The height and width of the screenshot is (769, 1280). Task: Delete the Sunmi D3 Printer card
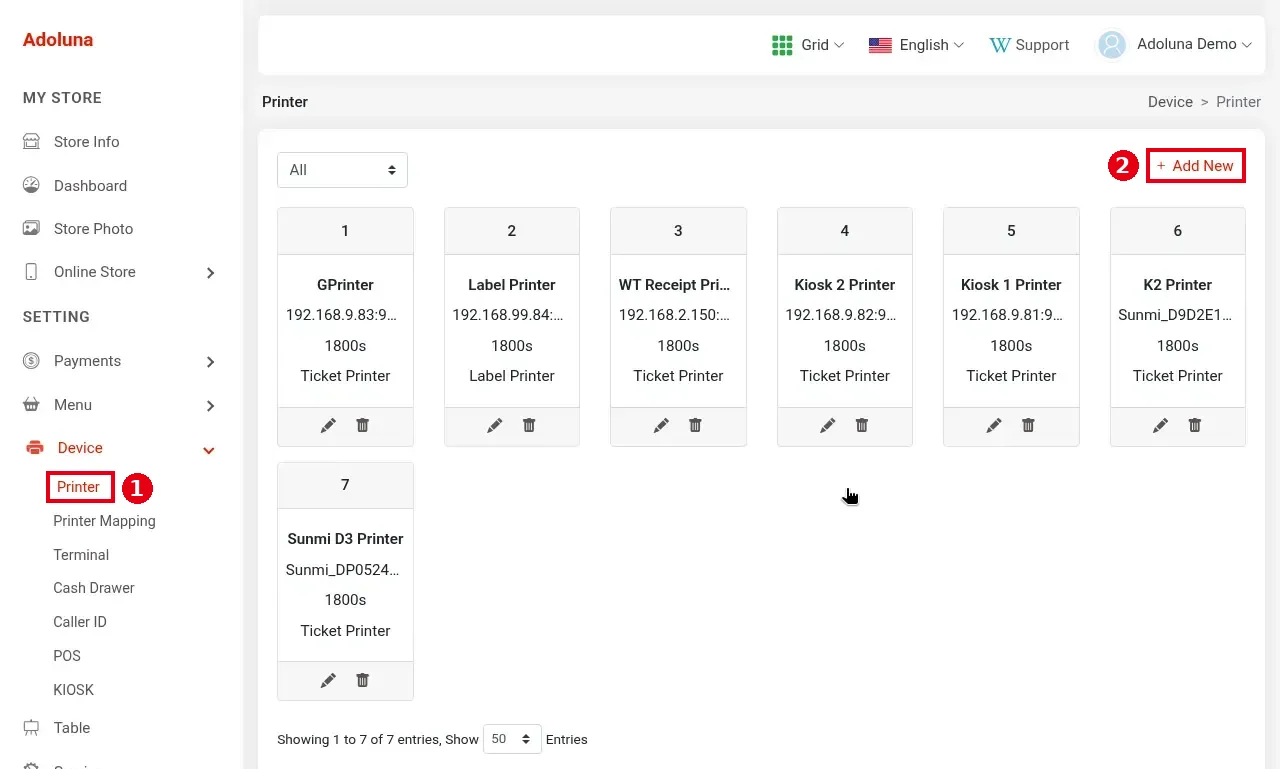363,680
